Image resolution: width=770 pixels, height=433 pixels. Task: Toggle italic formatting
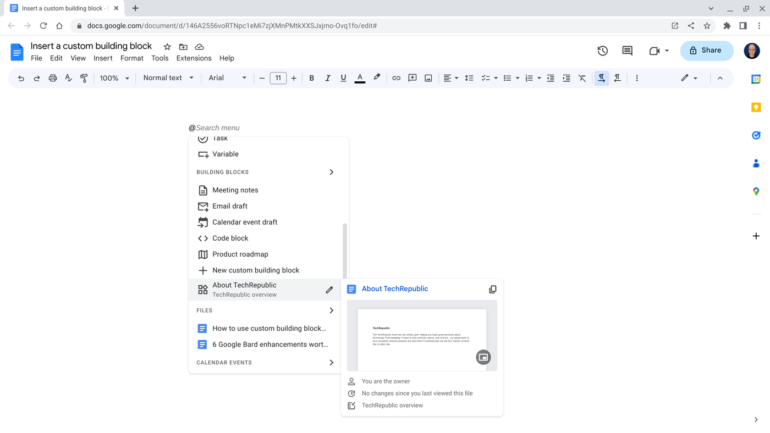pyautogui.click(x=327, y=78)
